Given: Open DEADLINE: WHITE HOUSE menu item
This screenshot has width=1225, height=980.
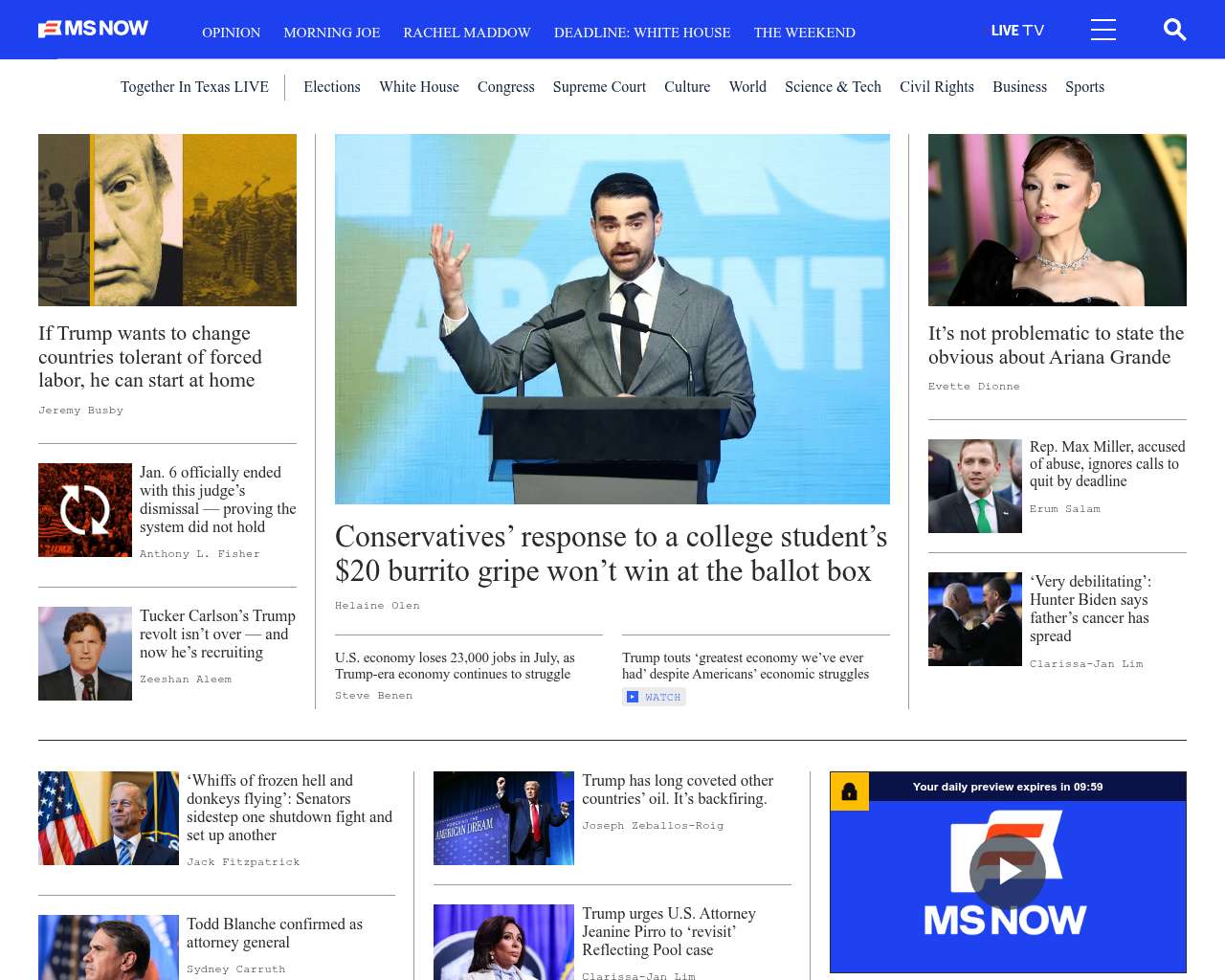Looking at the screenshot, I should tap(642, 33).
